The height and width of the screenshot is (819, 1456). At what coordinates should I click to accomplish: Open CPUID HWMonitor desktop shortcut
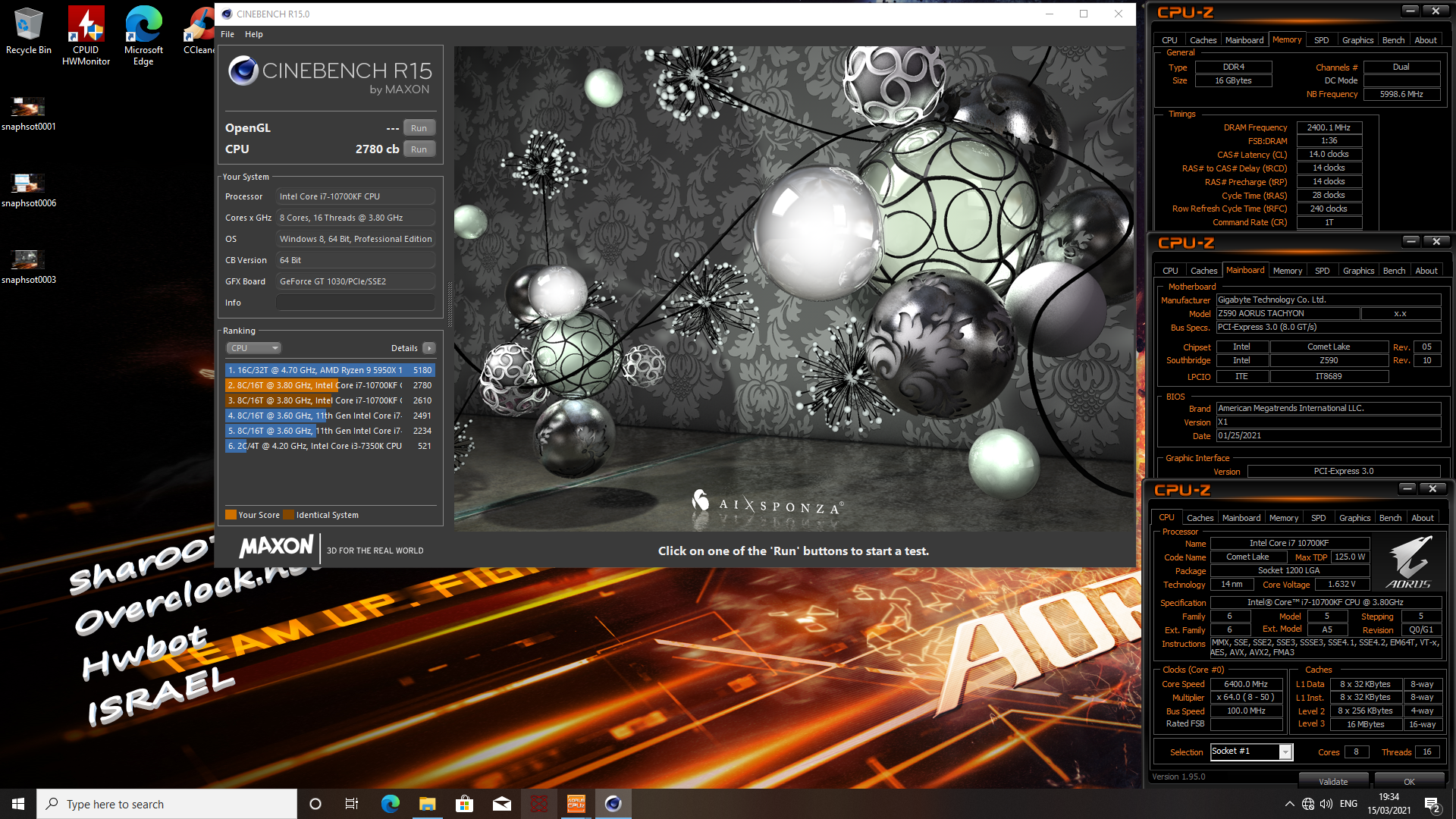(86, 36)
